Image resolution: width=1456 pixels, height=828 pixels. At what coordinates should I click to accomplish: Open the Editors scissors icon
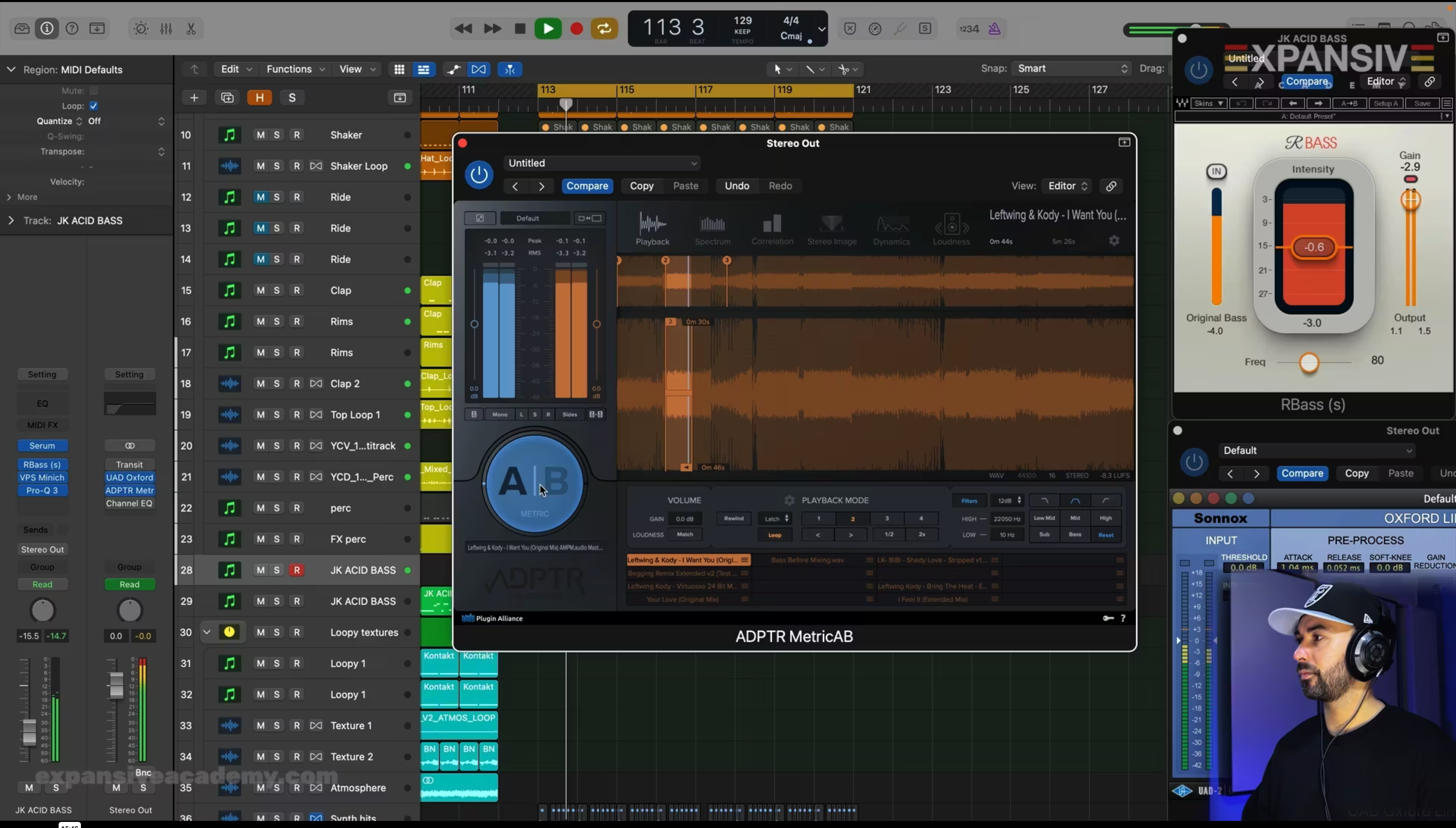pyautogui.click(x=191, y=28)
